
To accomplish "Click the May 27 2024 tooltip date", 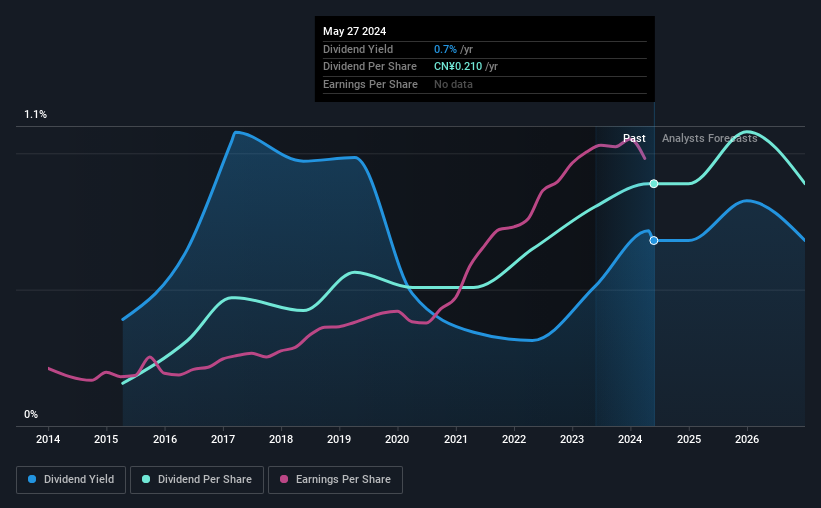I will pyautogui.click(x=354, y=31).
